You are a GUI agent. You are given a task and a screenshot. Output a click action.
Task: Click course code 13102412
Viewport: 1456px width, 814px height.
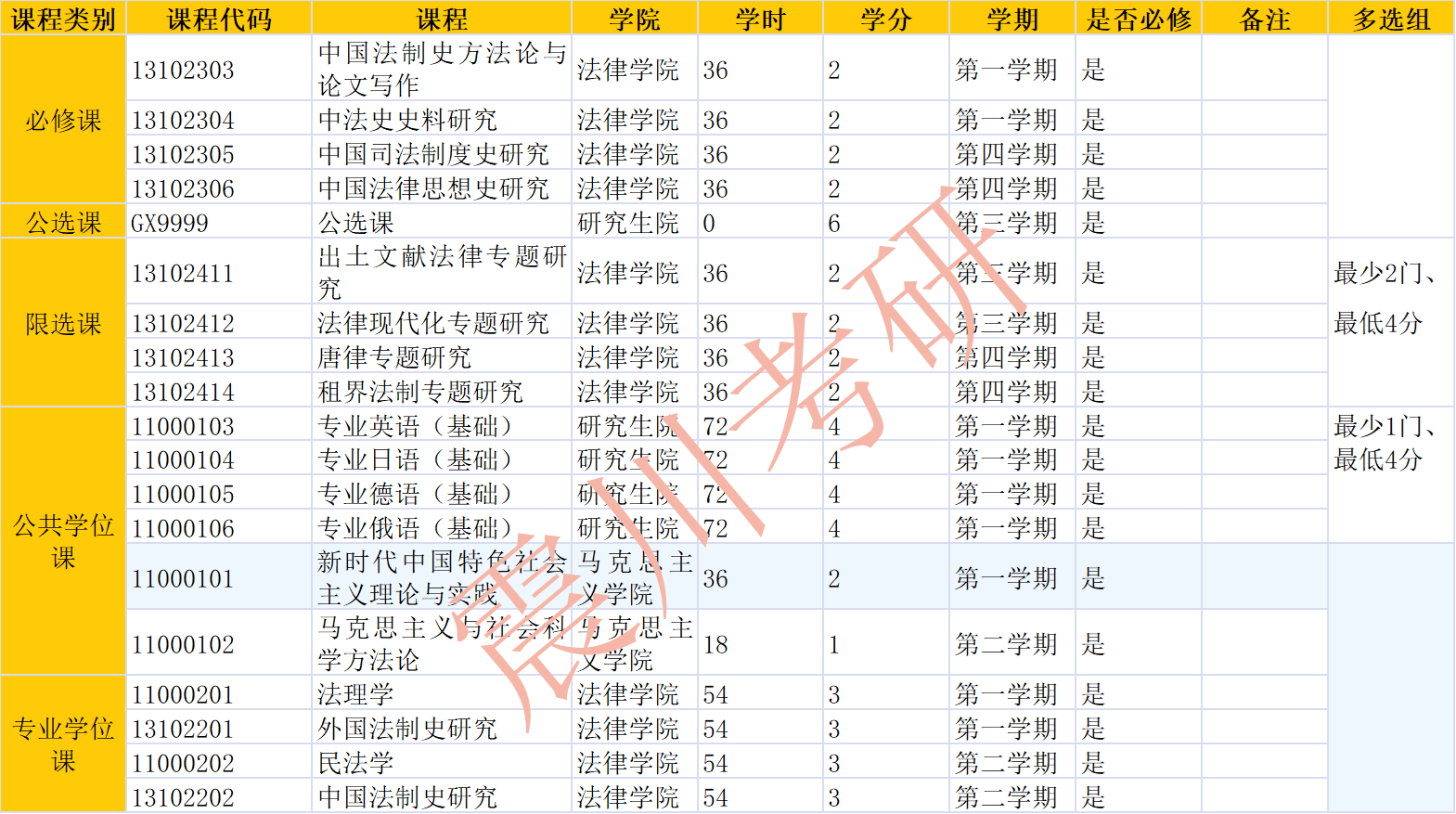tap(183, 323)
